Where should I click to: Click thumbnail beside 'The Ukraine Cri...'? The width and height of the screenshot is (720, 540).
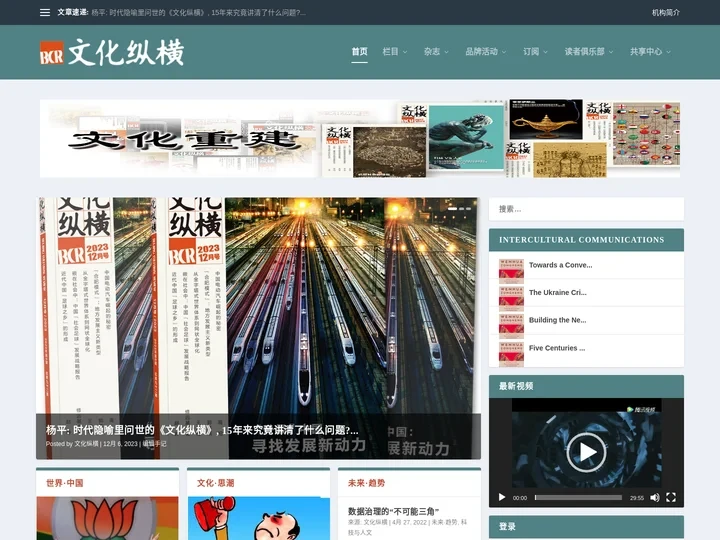tap(511, 298)
